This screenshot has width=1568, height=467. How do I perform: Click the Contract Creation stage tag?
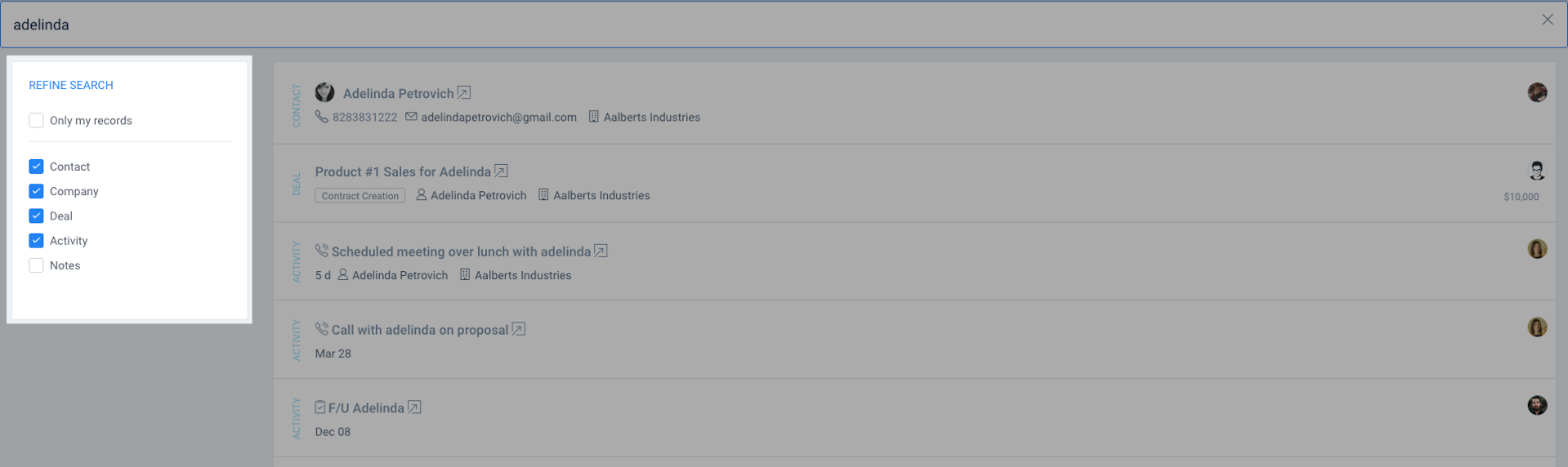coord(360,196)
